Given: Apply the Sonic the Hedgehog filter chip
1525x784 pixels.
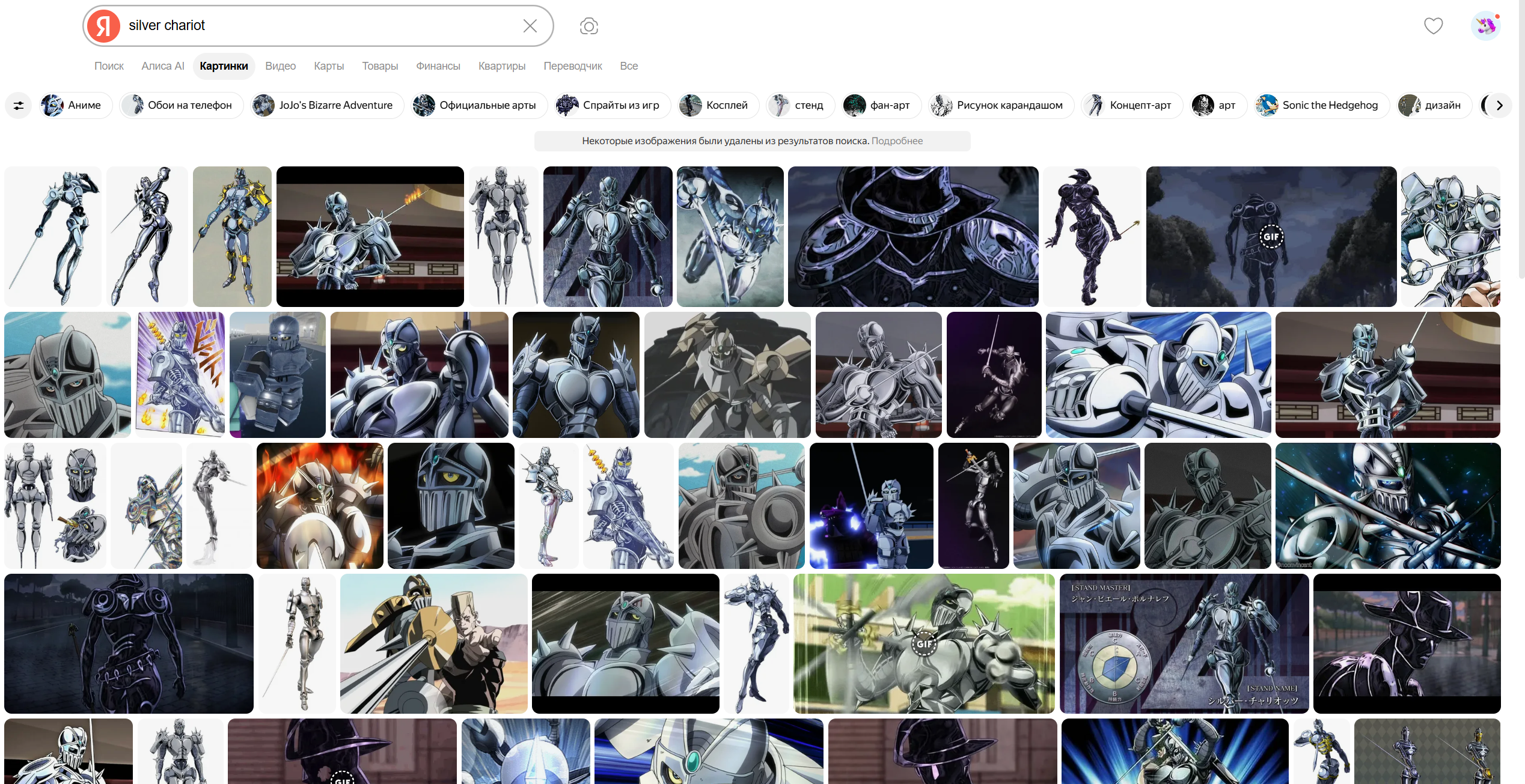Looking at the screenshot, I should [x=1322, y=106].
